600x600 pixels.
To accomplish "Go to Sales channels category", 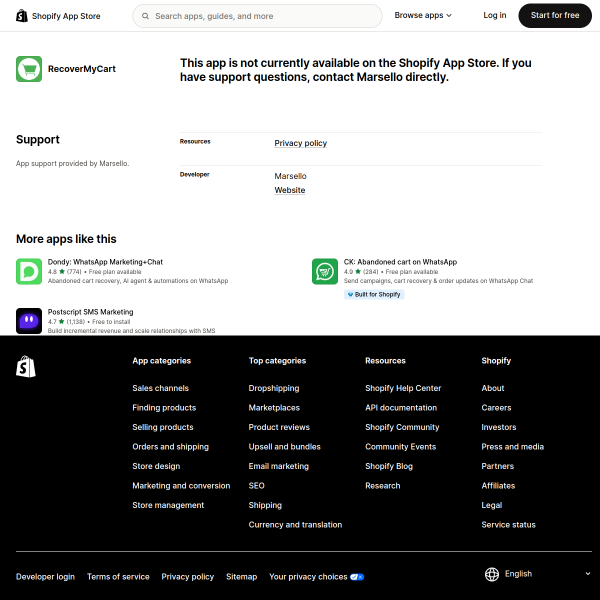I will click(160, 388).
